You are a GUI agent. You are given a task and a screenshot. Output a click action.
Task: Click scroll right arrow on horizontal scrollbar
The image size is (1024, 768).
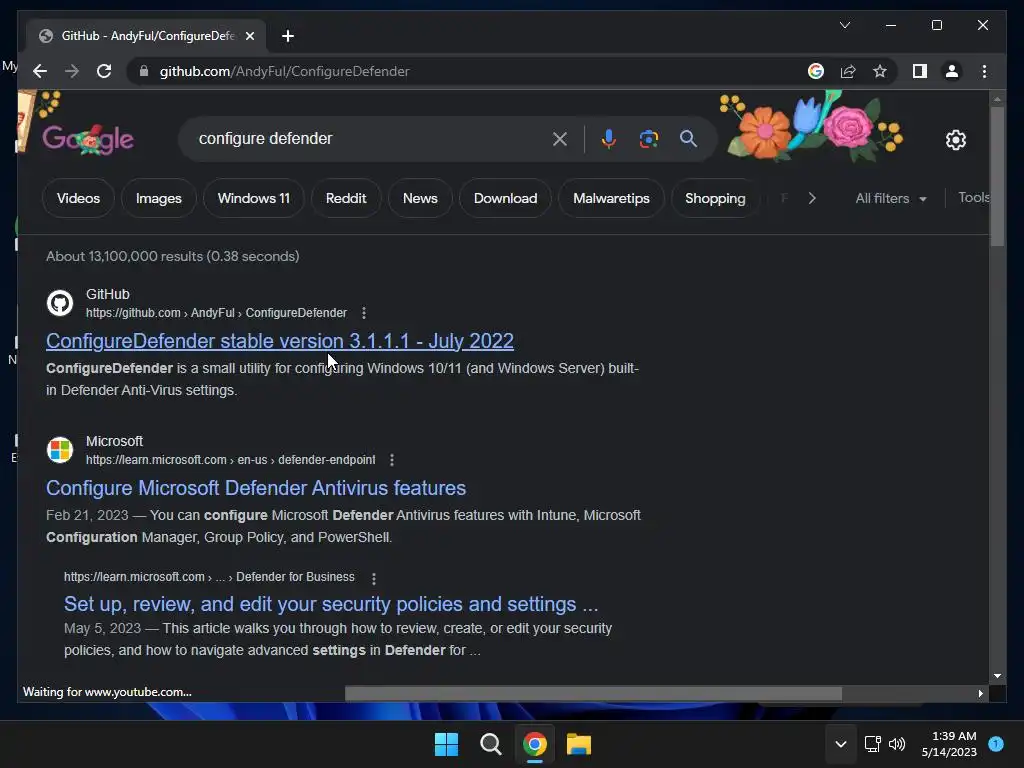(x=980, y=694)
